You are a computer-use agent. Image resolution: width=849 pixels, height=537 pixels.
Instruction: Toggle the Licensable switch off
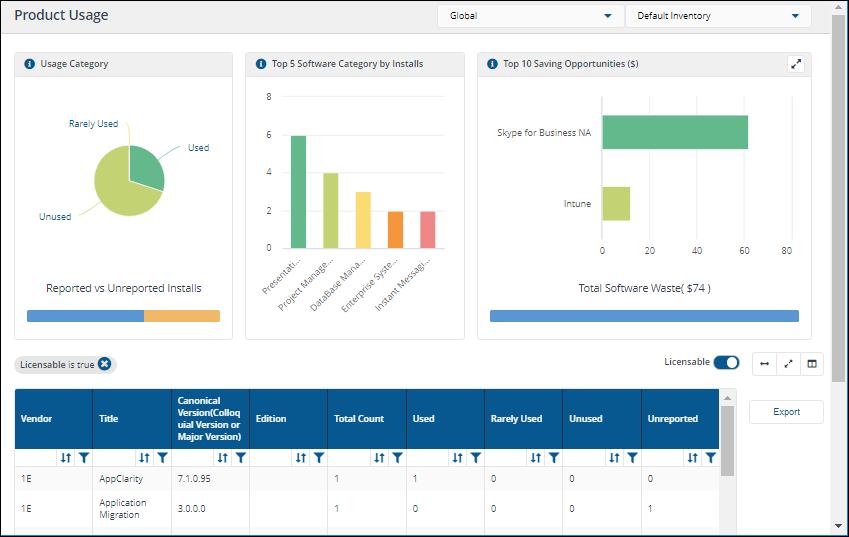pos(726,362)
